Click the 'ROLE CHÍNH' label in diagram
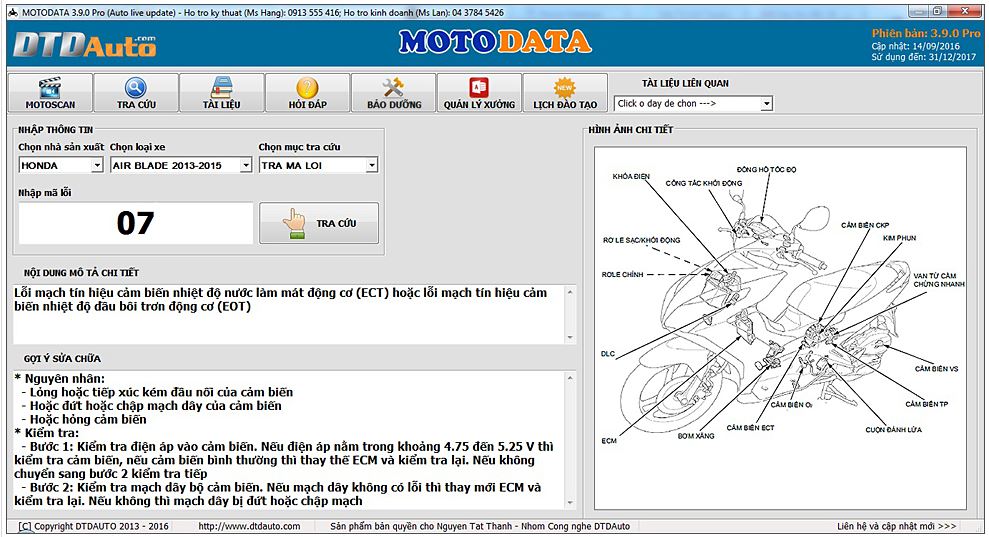Viewport: 989px width, 537px height. click(622, 274)
